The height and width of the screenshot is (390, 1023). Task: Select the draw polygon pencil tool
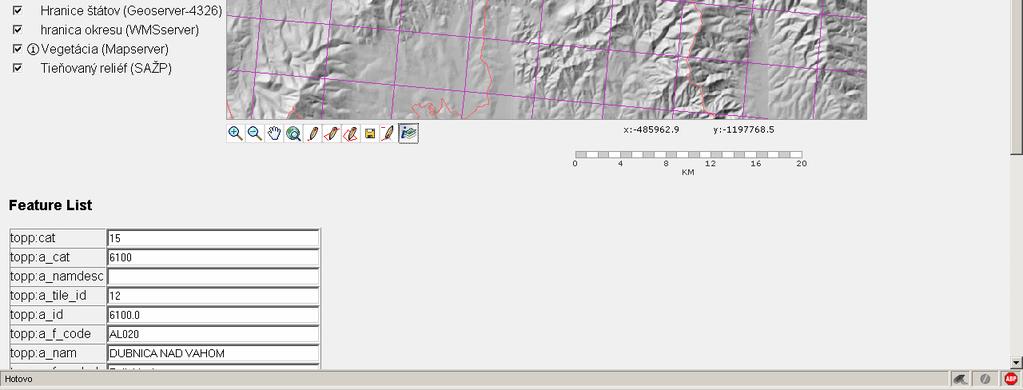point(350,134)
